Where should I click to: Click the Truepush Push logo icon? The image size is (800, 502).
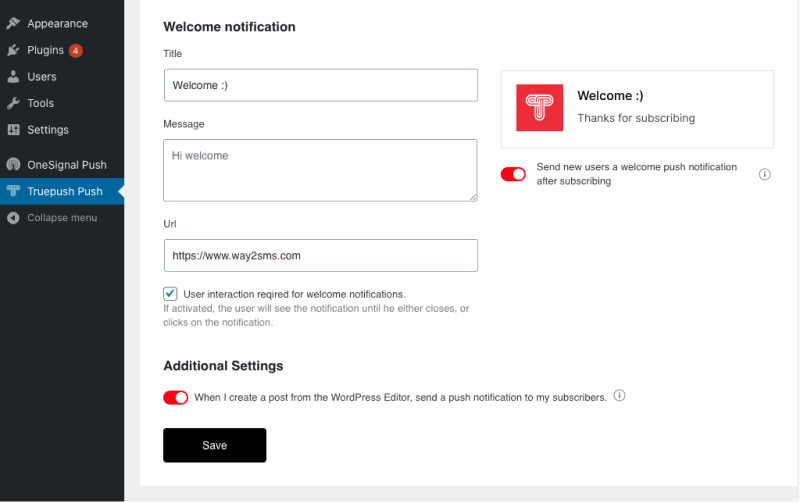pos(13,191)
